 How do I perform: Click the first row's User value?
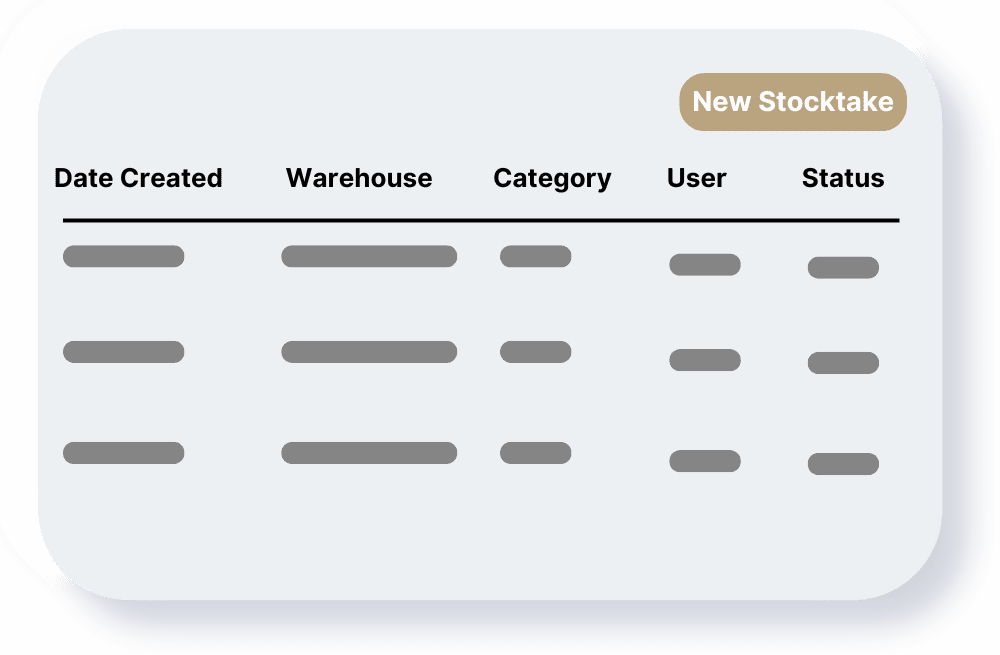[705, 265]
